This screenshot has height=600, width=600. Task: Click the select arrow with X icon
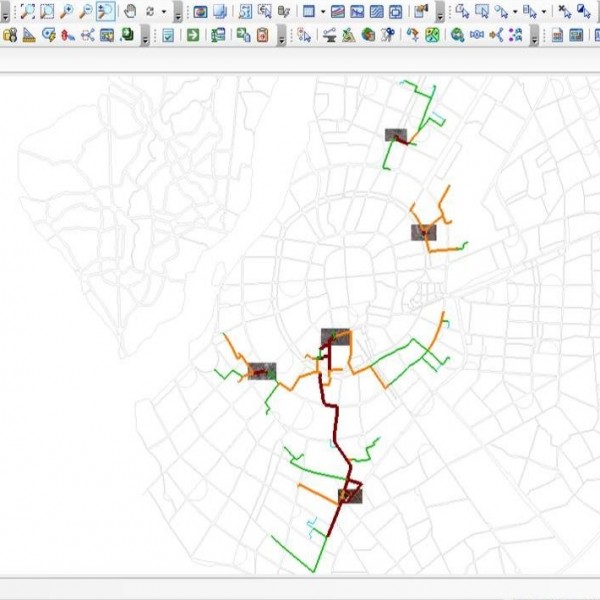pos(565,12)
